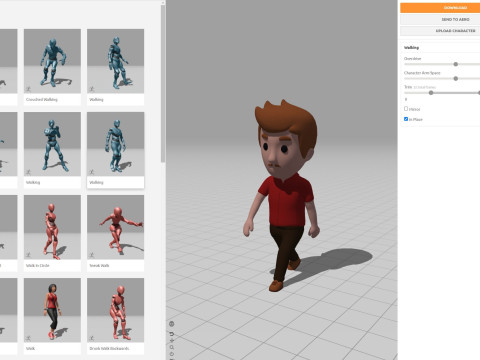Select the magnifier zoom viewport tool
480x360 pixels.
click(172, 347)
